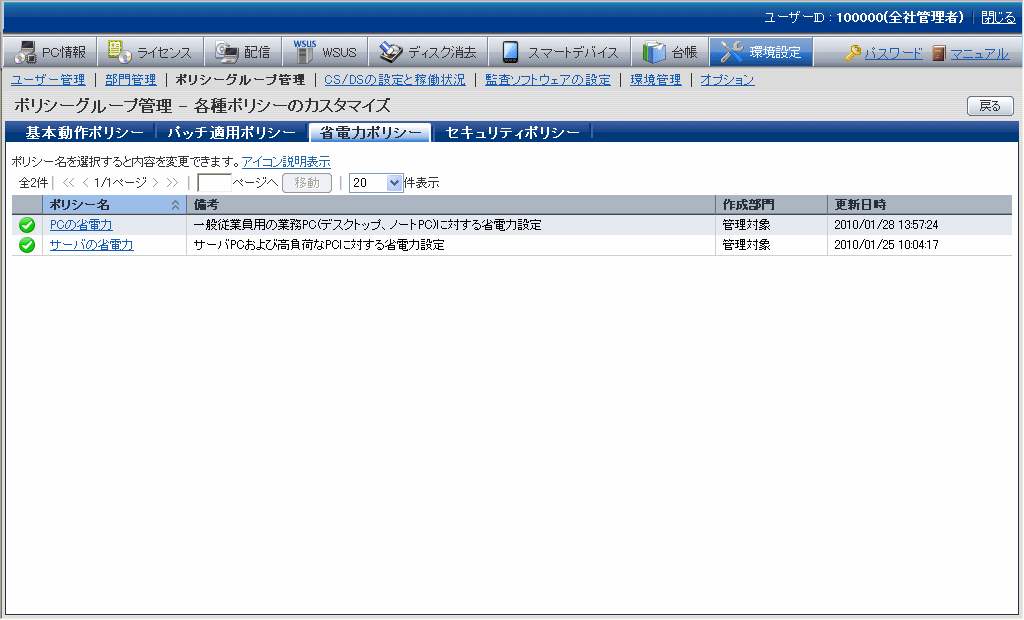The width and height of the screenshot is (1024, 620).
Task: Click date cell 2010/01/25 10:04:17
Action: click(886, 245)
